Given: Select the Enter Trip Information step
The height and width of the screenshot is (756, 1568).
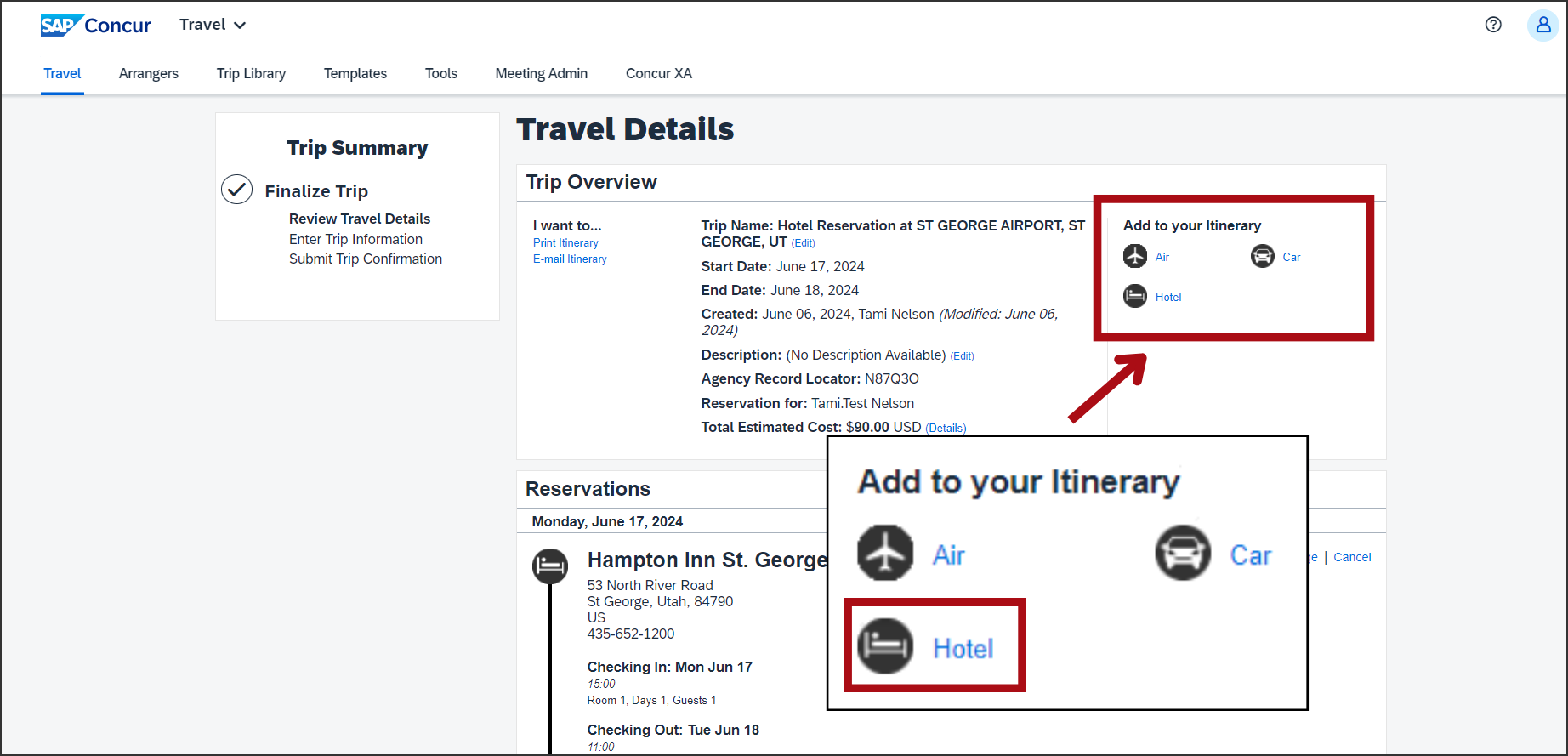Looking at the screenshot, I should point(355,239).
